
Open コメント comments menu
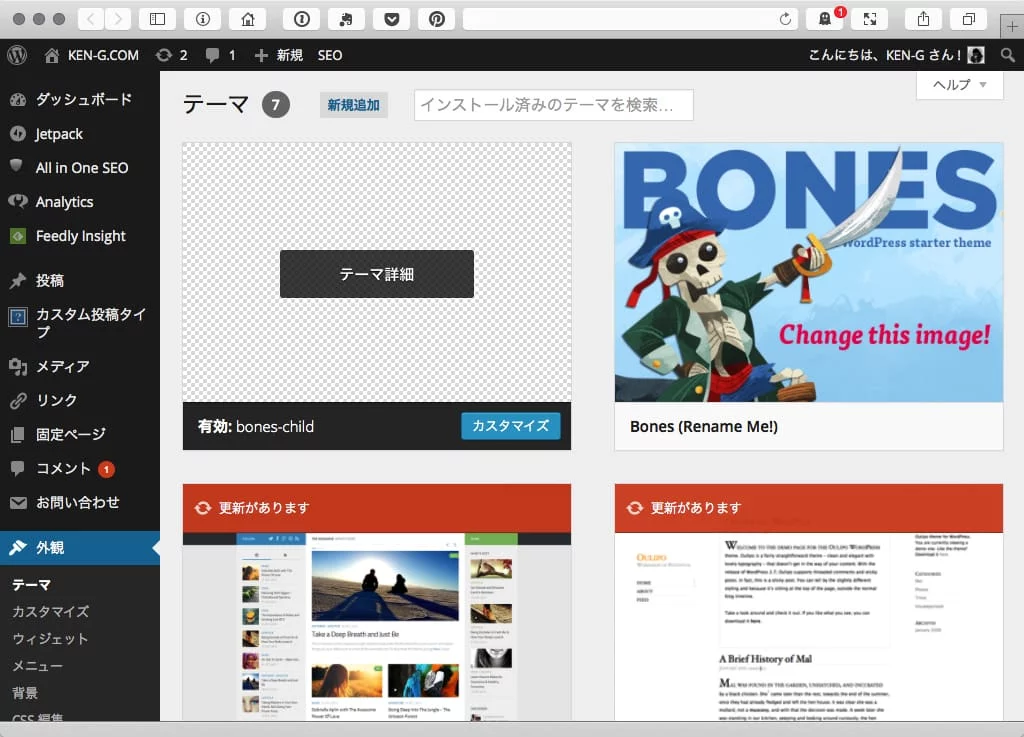[80, 468]
